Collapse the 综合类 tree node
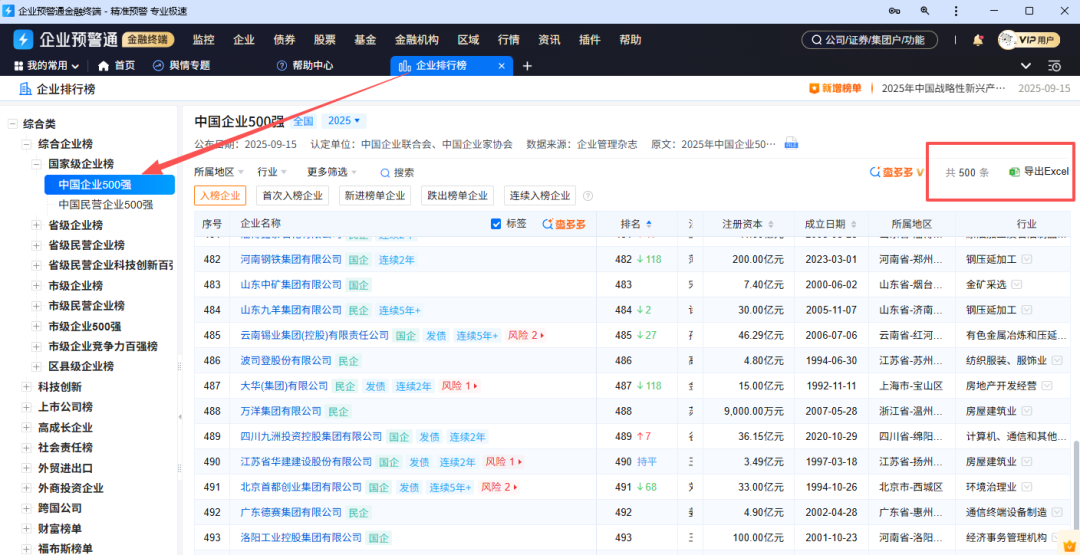This screenshot has height=555, width=1080. click(x=12, y=124)
